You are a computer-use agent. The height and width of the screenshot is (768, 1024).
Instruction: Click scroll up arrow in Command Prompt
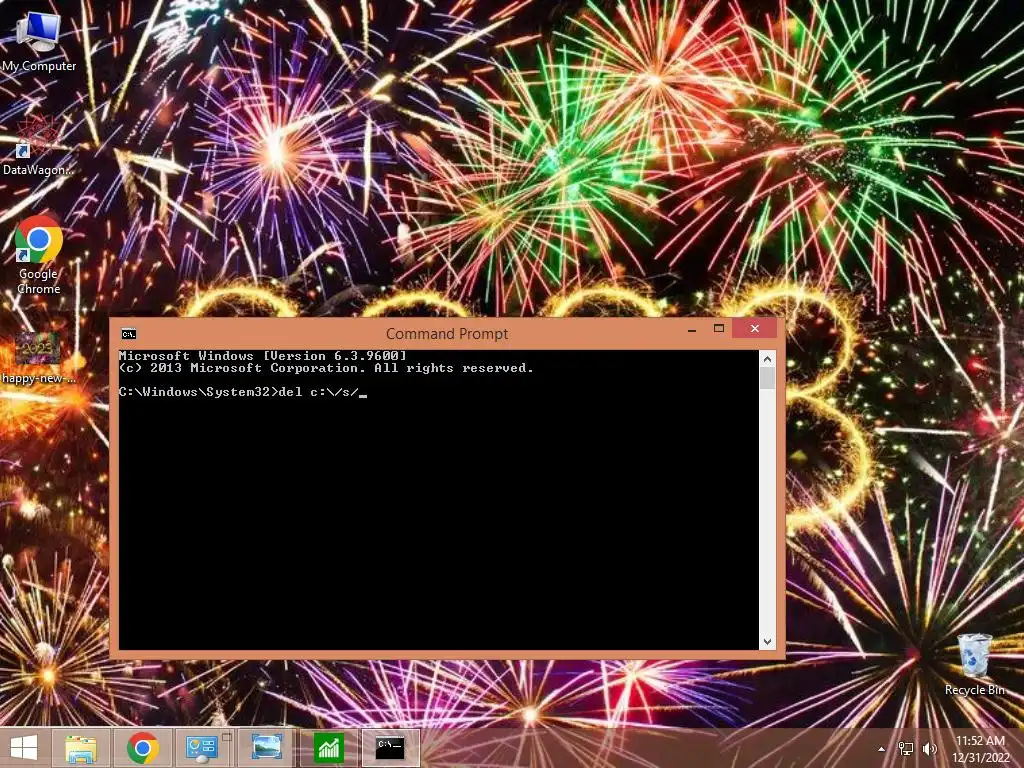pyautogui.click(x=767, y=359)
